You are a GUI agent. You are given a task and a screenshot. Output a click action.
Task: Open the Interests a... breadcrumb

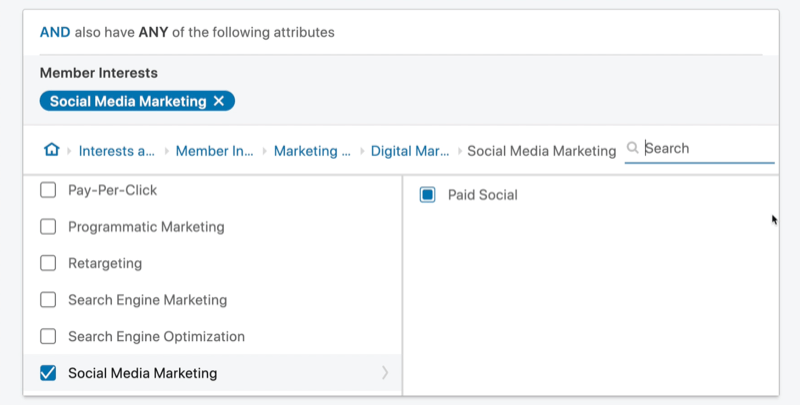coord(116,151)
